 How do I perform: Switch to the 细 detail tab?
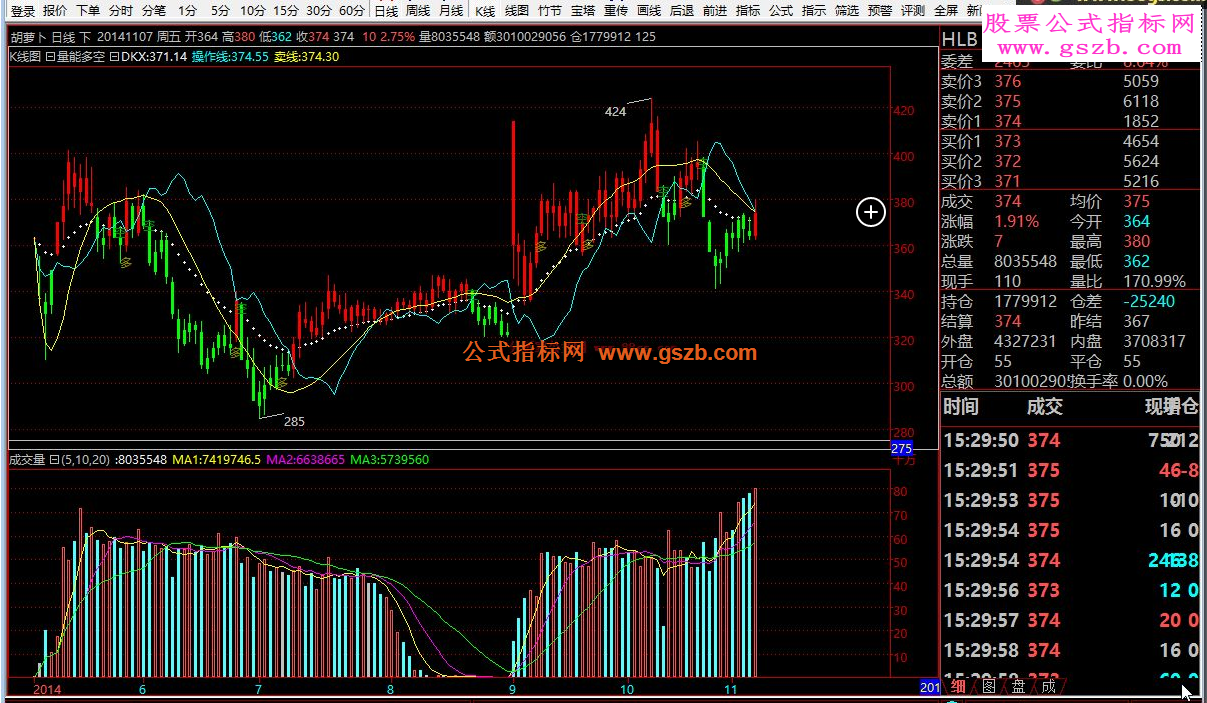[x=959, y=686]
